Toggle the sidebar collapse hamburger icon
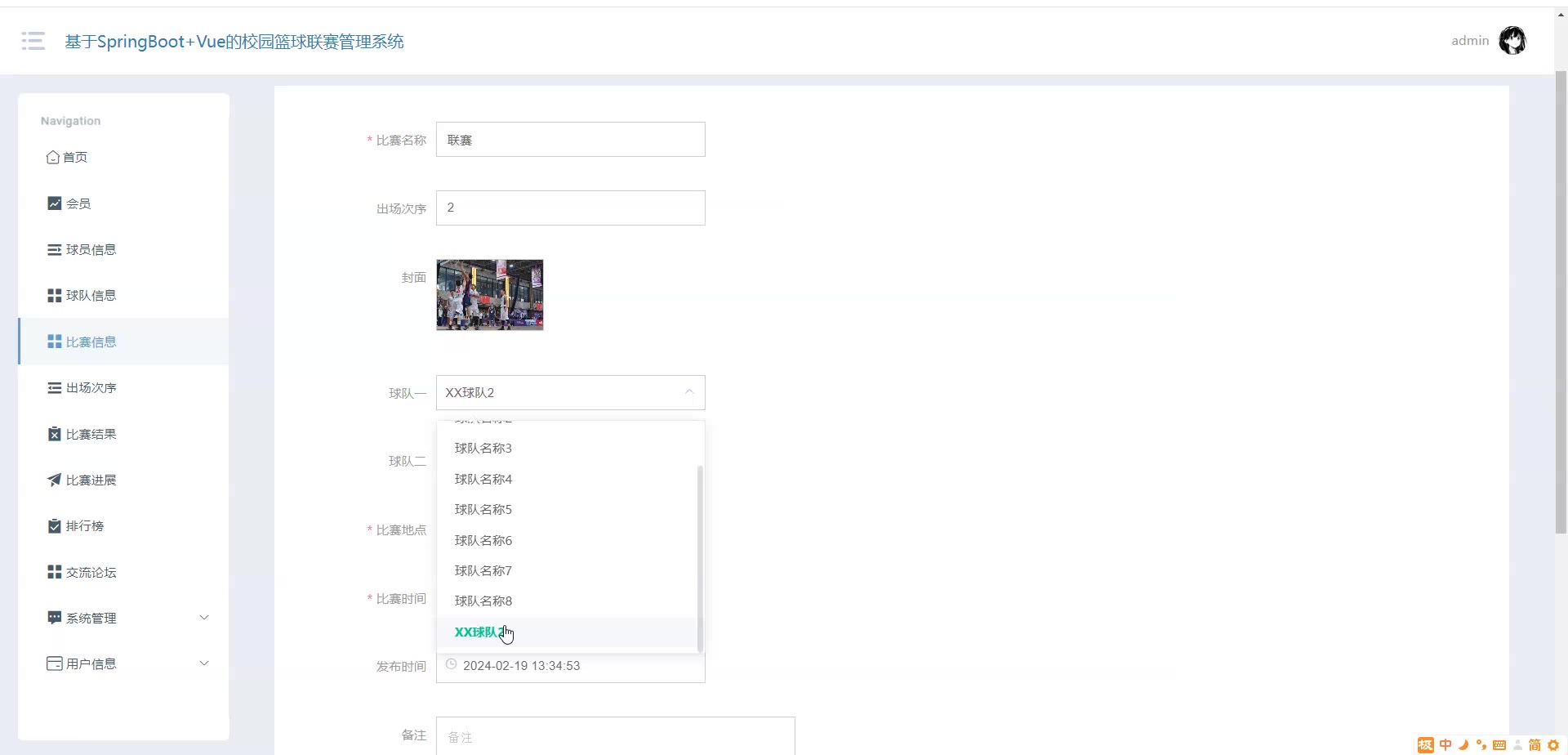Viewport: 1568px width, 755px height. 33,41
